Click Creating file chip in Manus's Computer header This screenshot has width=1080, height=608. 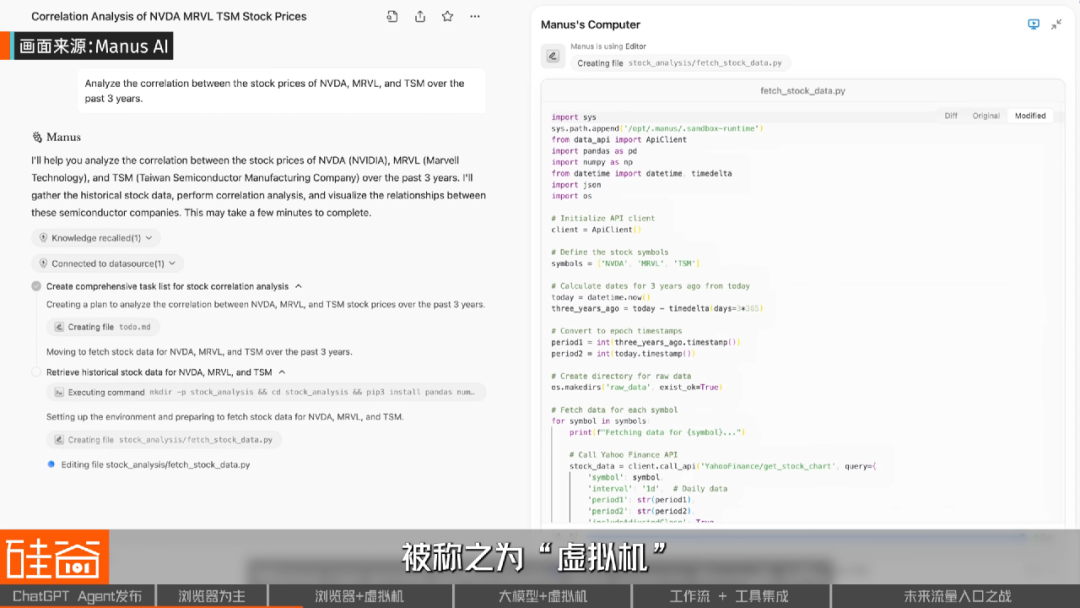(x=680, y=63)
